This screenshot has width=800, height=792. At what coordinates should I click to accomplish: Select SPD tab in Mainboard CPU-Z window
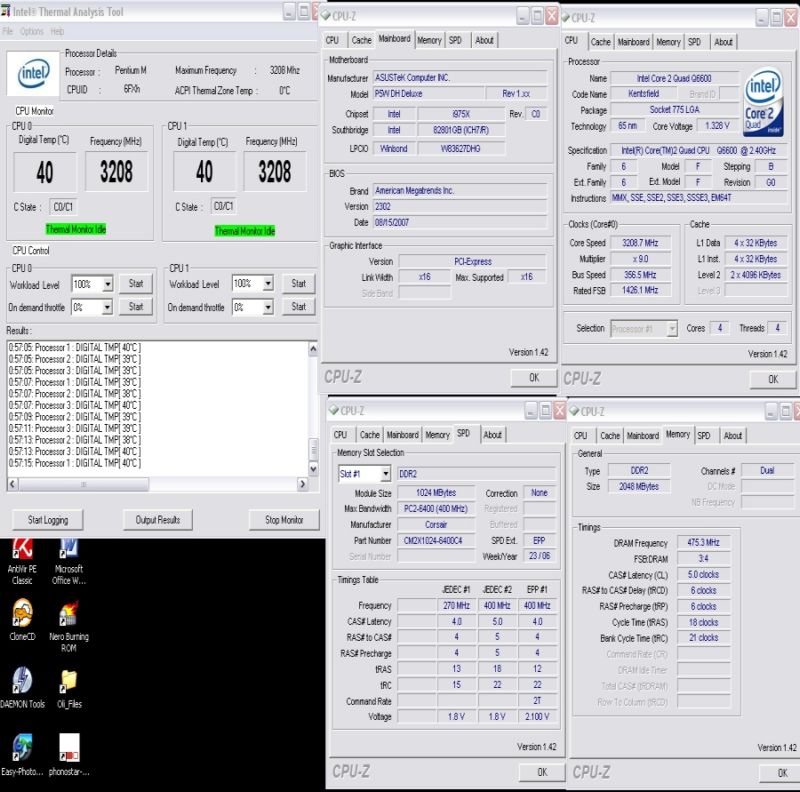pyautogui.click(x=455, y=40)
